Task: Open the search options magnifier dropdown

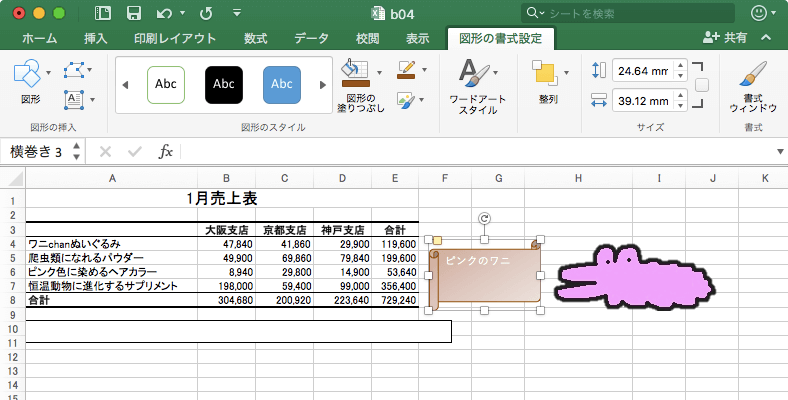Action: tap(535, 13)
